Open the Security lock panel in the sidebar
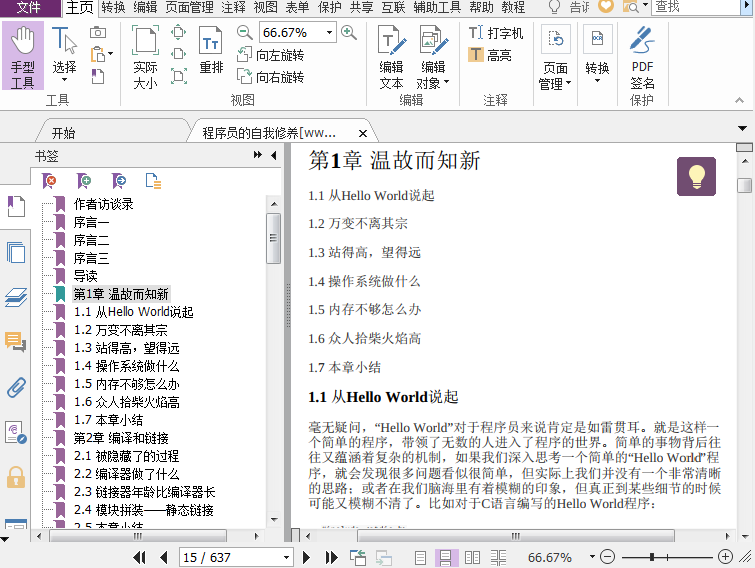Image resolution: width=755 pixels, height=568 pixels. pos(16,478)
